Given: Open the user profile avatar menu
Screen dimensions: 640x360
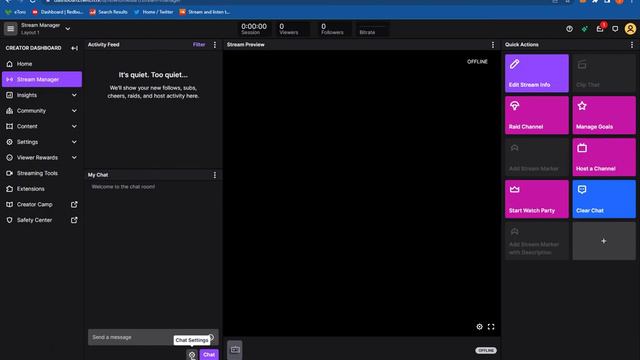Looking at the screenshot, I should point(630,29).
